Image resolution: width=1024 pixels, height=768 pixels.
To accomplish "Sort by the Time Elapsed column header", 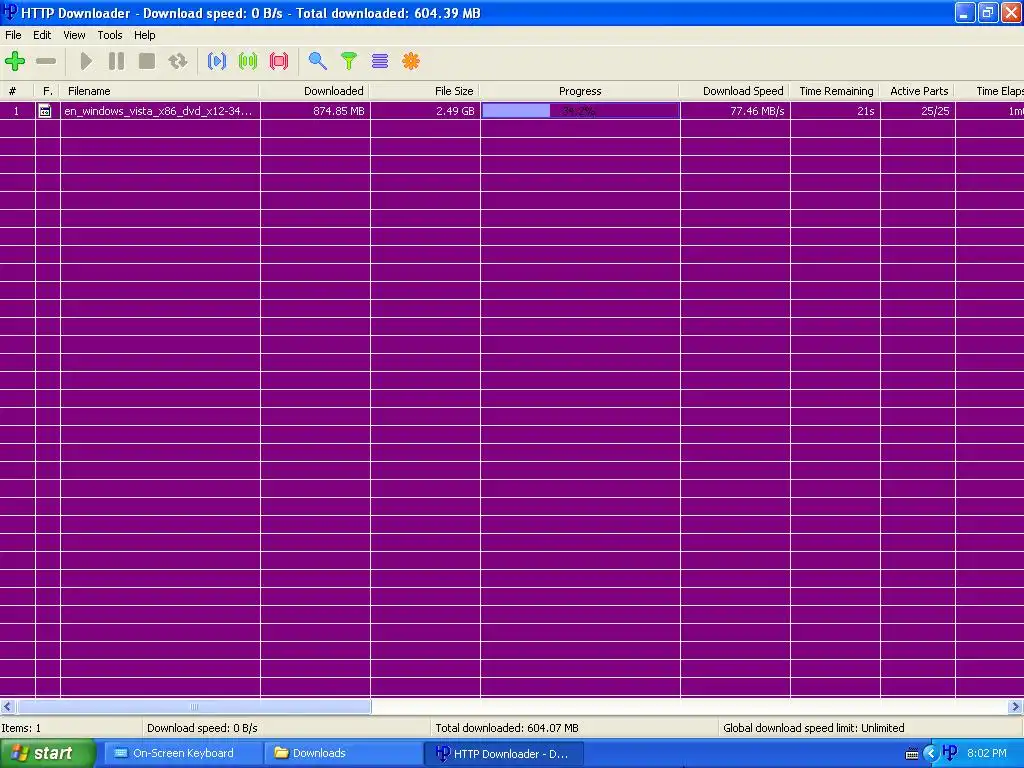I will click(989, 91).
